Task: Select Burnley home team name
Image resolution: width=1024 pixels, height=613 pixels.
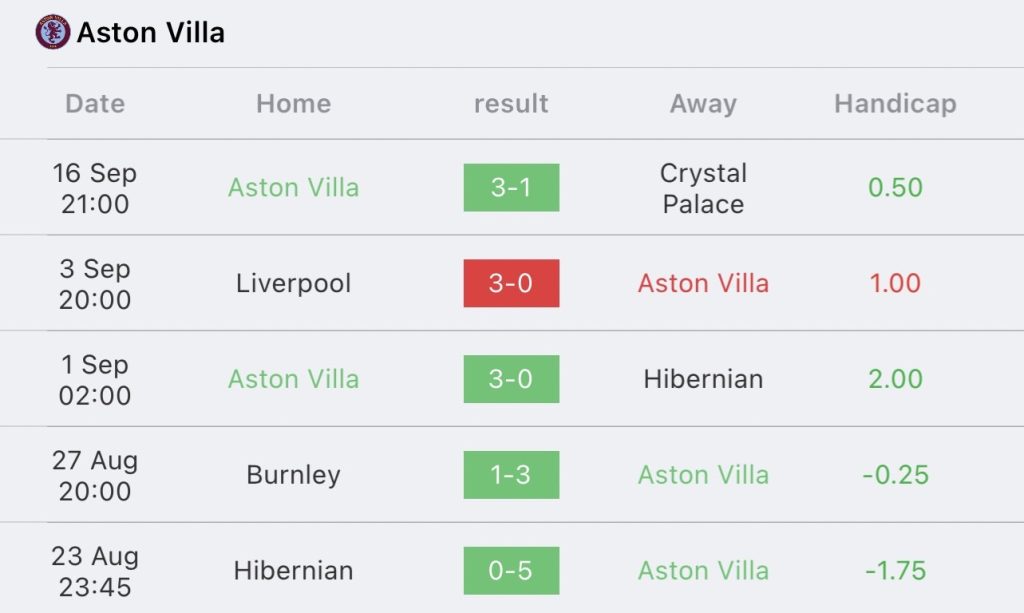Action: (x=293, y=475)
